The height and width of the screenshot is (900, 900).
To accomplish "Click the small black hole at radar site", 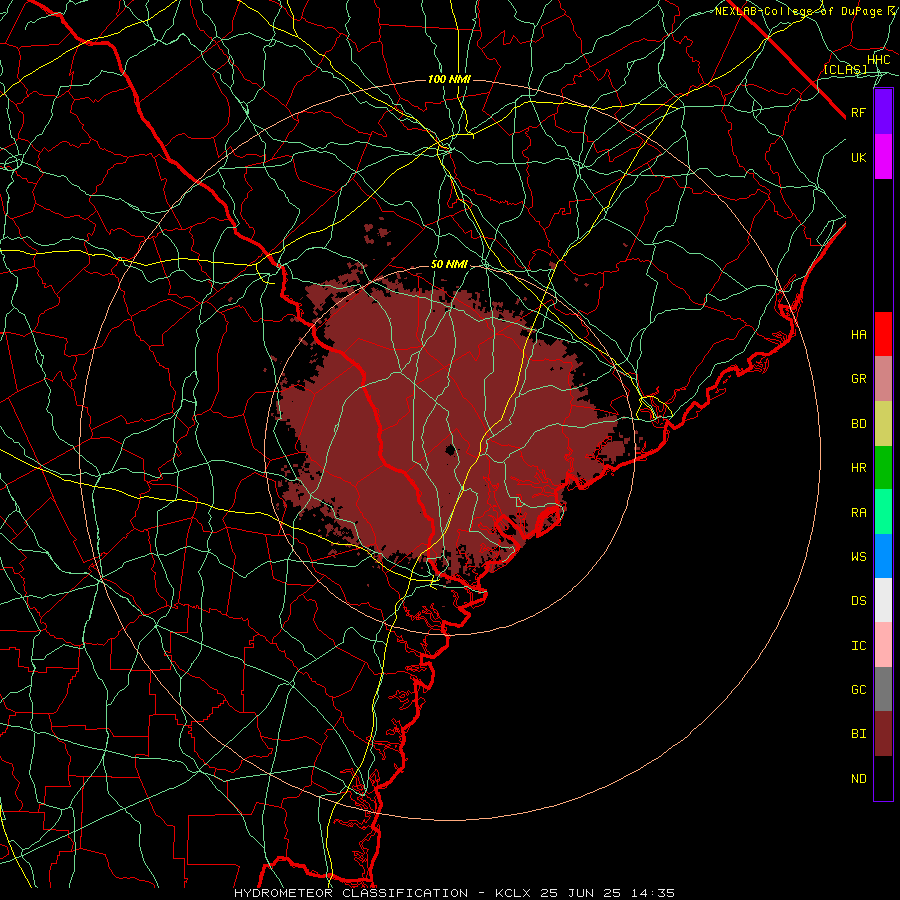I will tap(451, 450).
